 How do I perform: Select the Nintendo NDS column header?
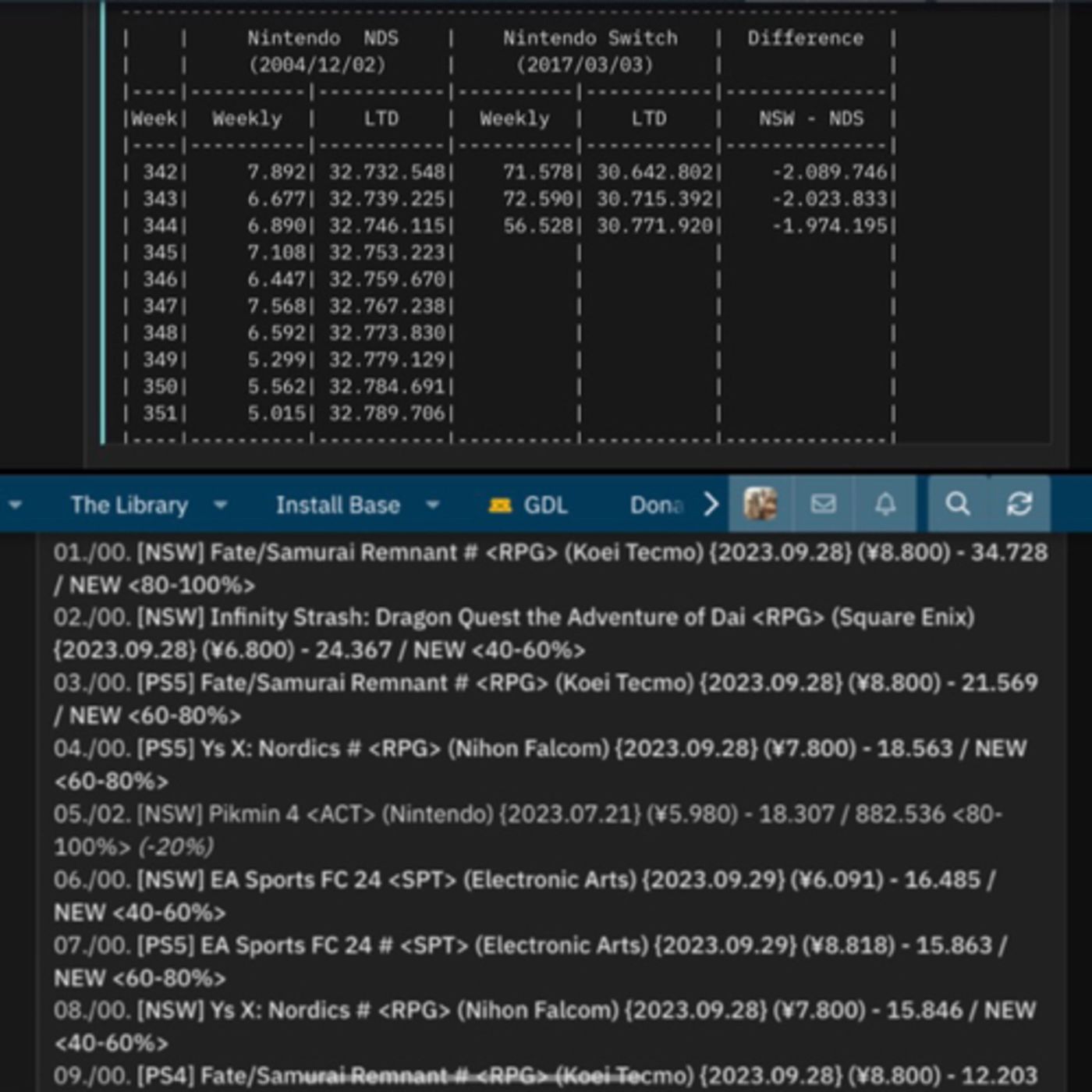tap(322, 37)
